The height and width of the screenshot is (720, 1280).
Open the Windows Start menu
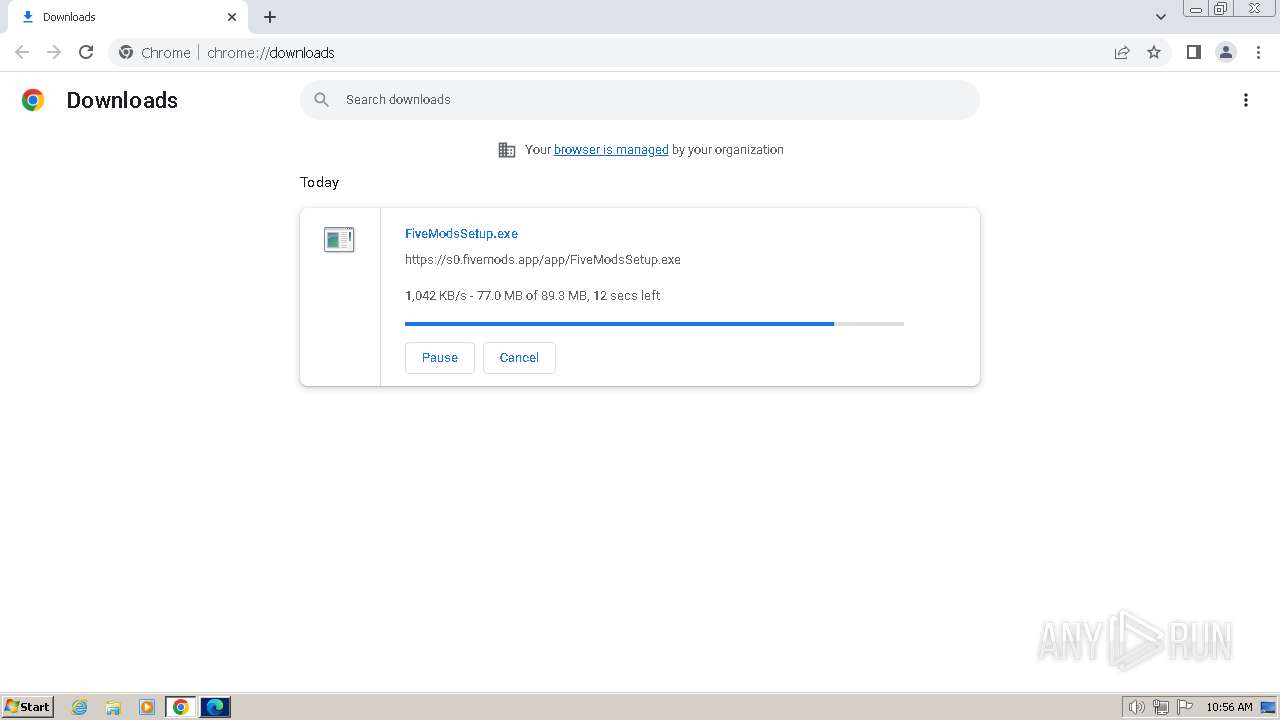tap(28, 707)
